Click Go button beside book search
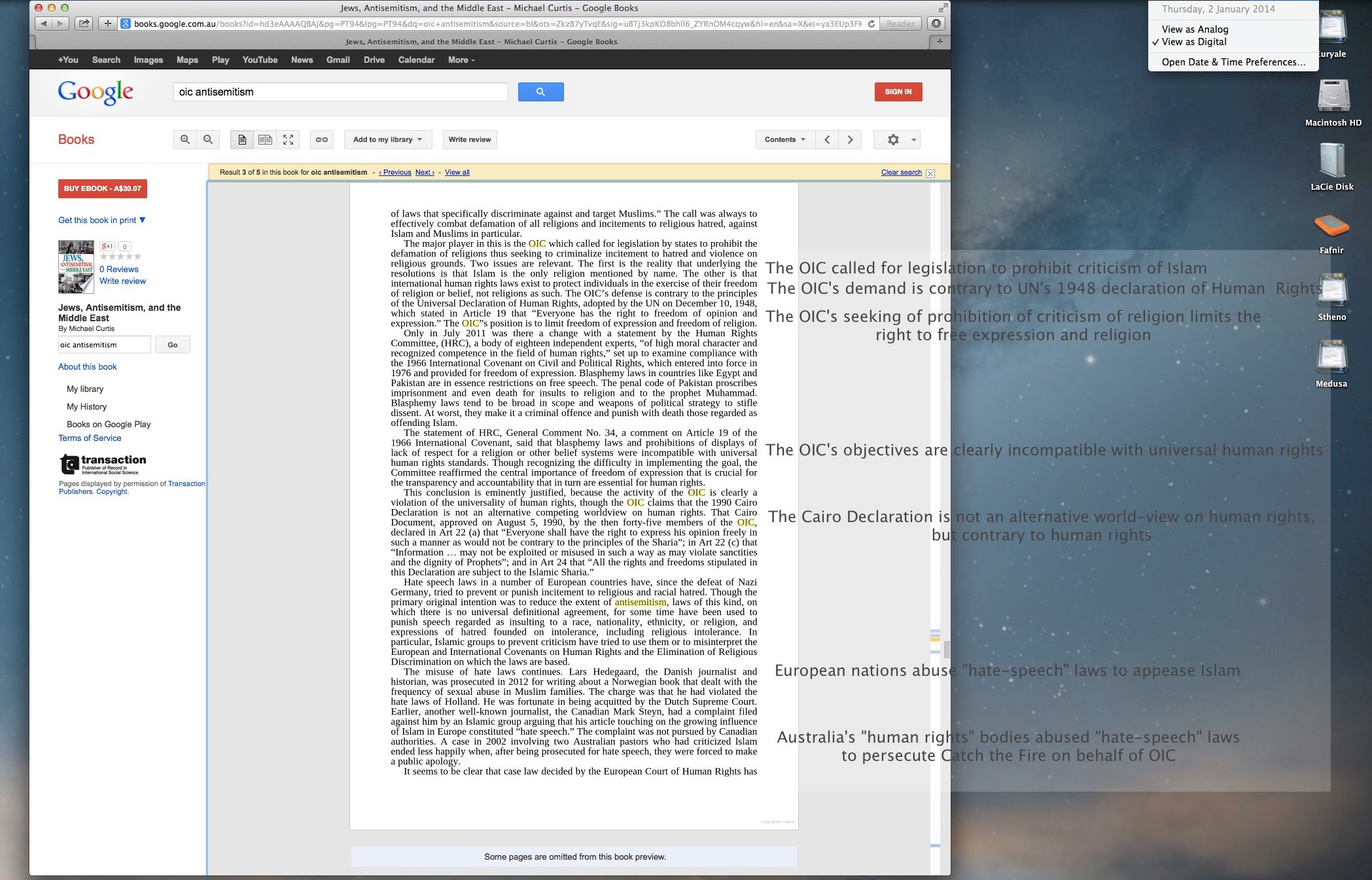1372x880 pixels. click(x=173, y=345)
